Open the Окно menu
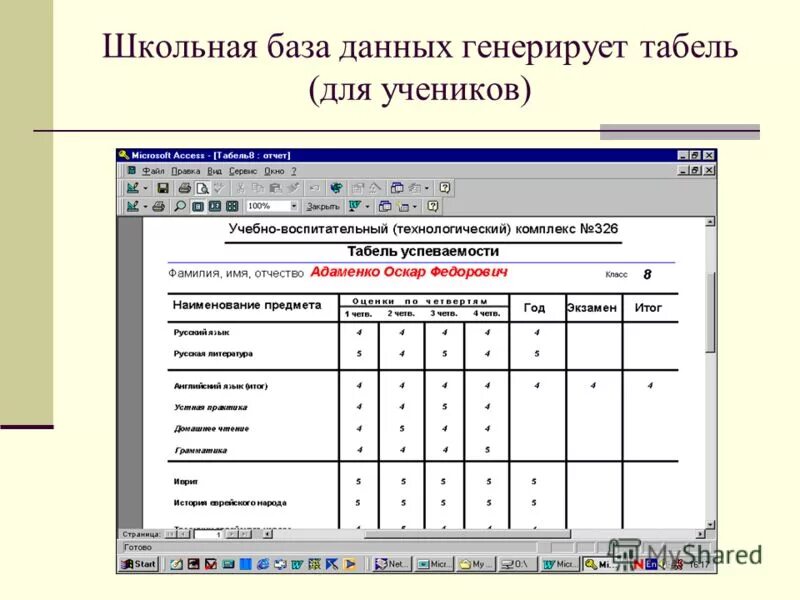 tap(274, 171)
